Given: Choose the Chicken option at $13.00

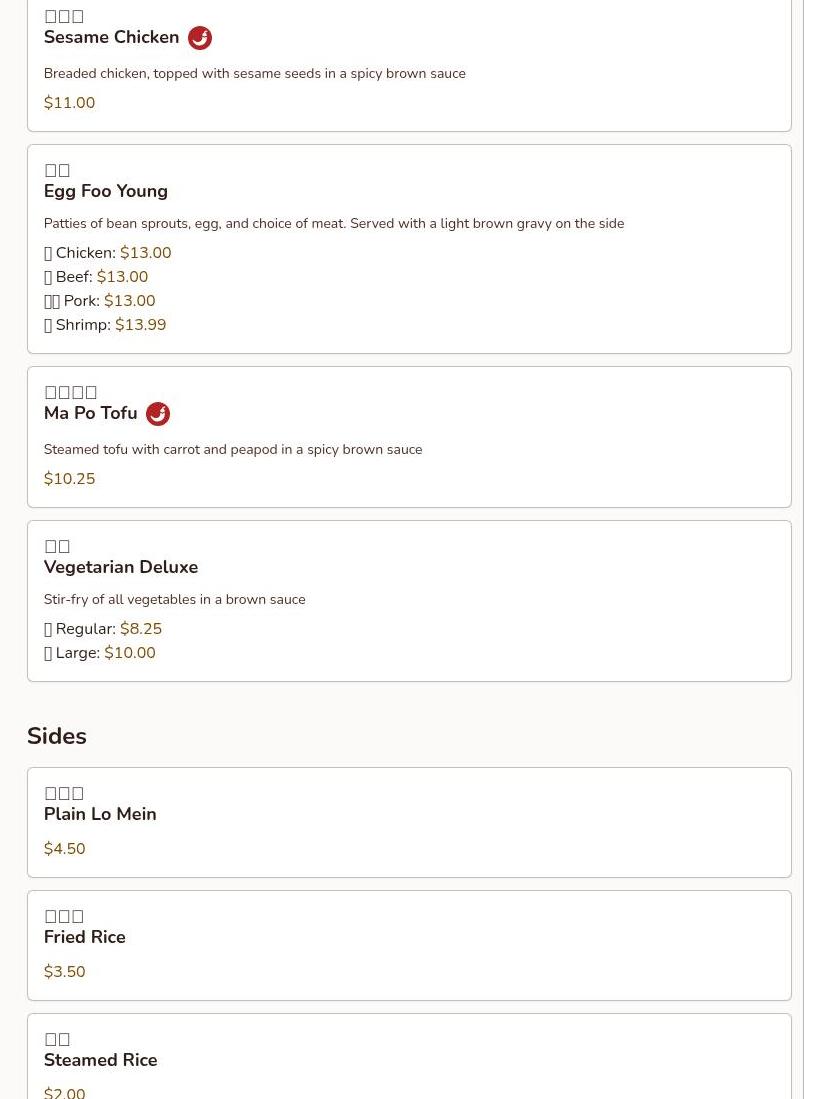Looking at the screenshot, I should [107, 253].
